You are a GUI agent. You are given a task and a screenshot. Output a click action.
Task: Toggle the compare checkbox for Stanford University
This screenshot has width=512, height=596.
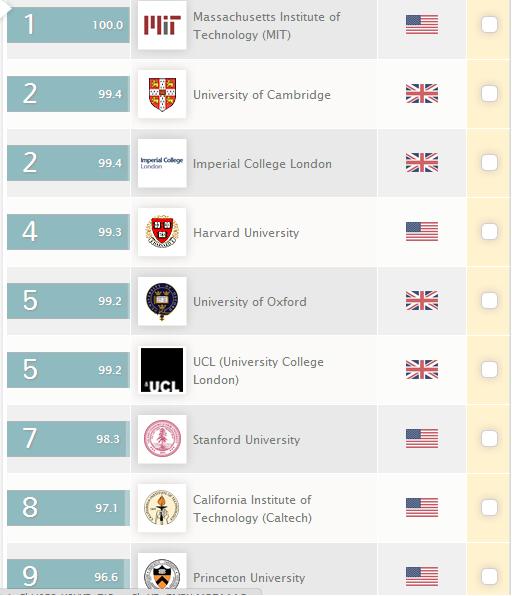(489, 439)
